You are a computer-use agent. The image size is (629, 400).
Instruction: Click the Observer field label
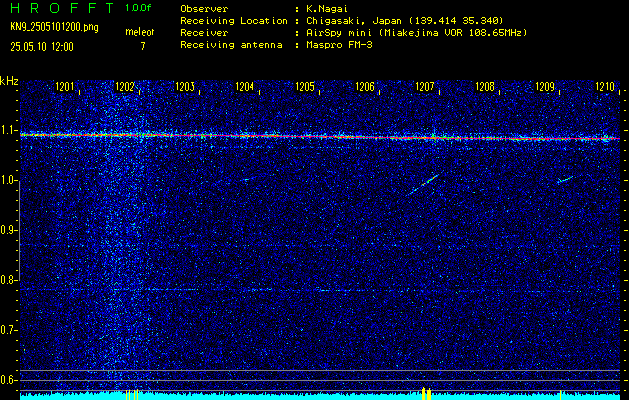click(204, 8)
